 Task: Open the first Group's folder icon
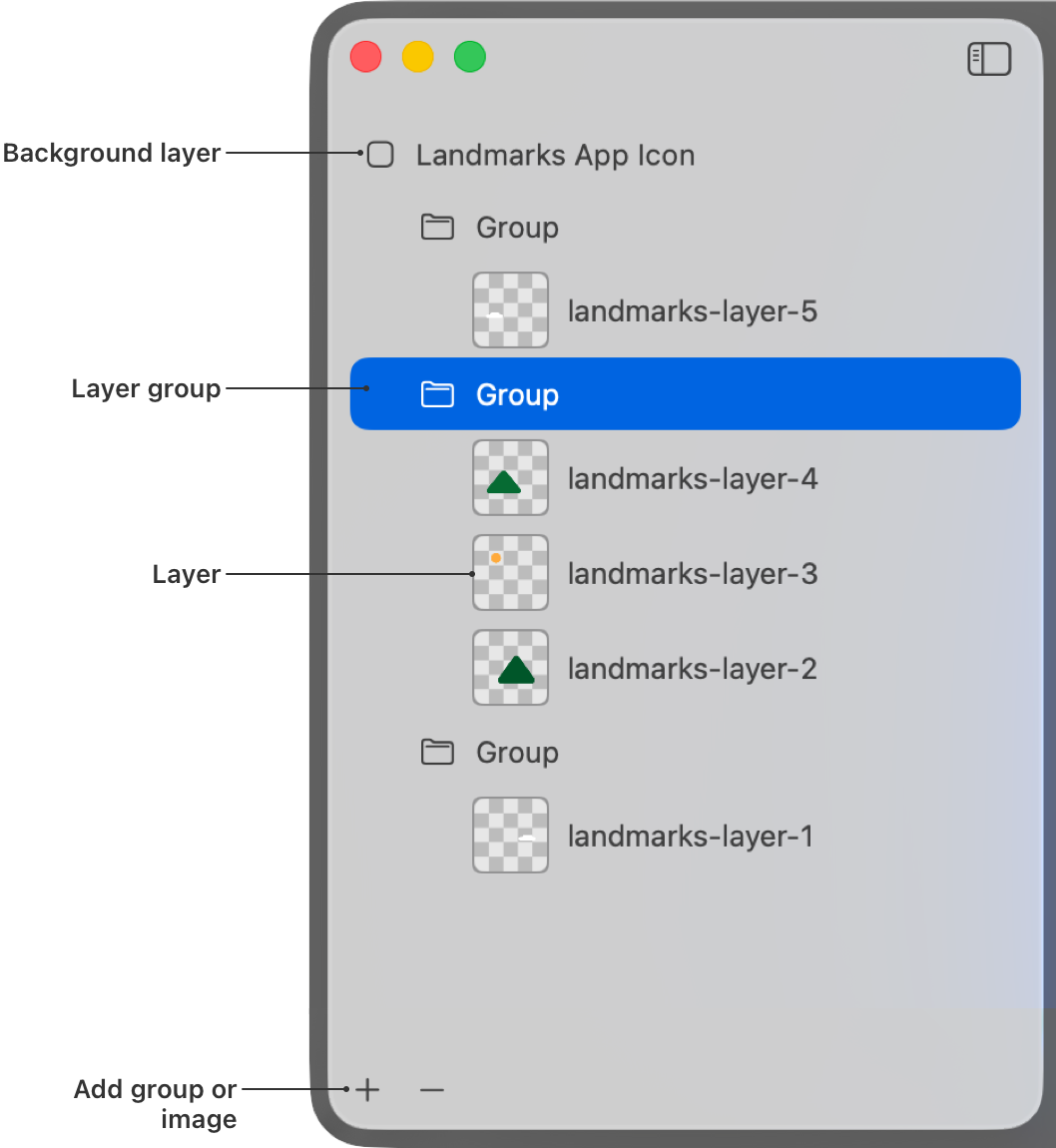(436, 227)
